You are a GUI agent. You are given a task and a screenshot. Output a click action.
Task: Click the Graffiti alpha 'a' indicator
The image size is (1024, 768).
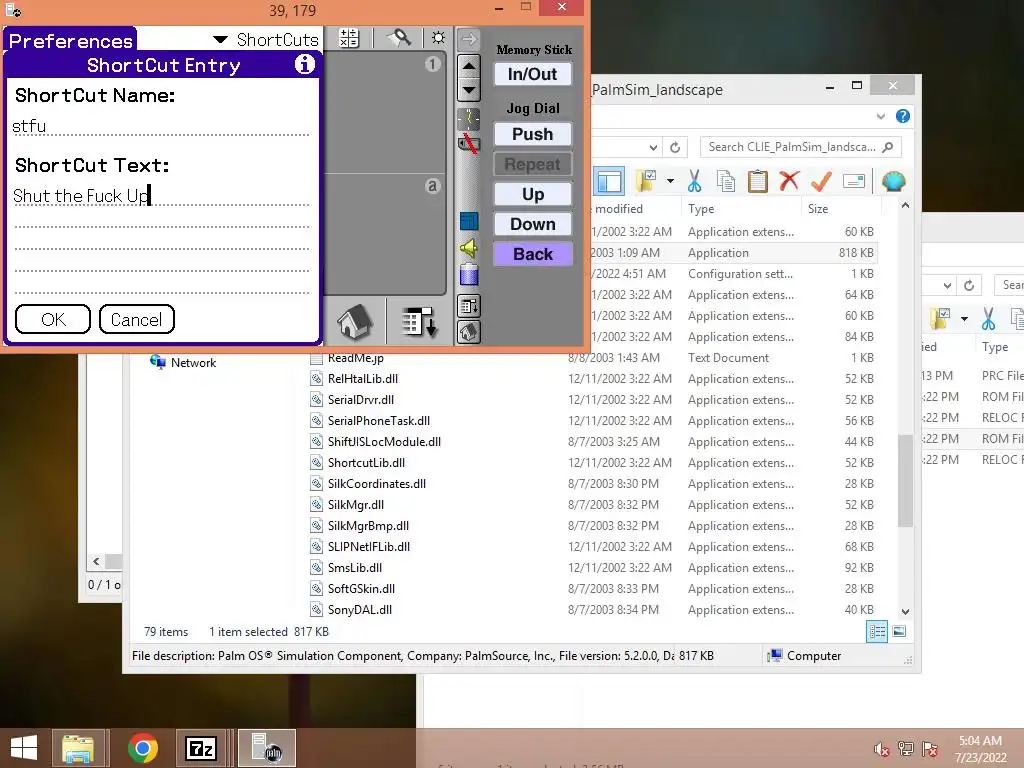click(x=432, y=186)
